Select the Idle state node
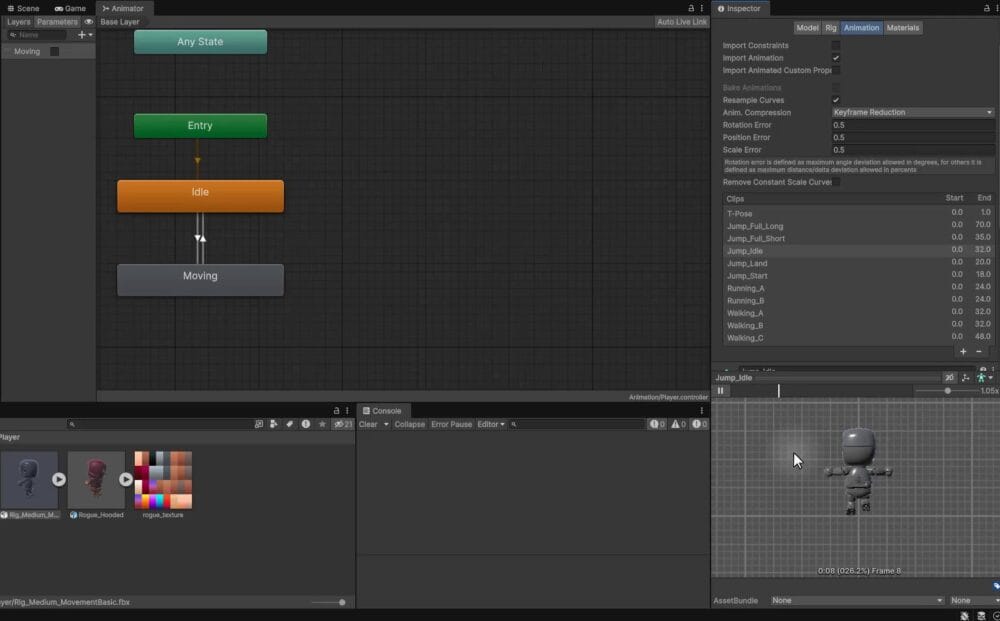The width and height of the screenshot is (1000, 621). point(200,196)
